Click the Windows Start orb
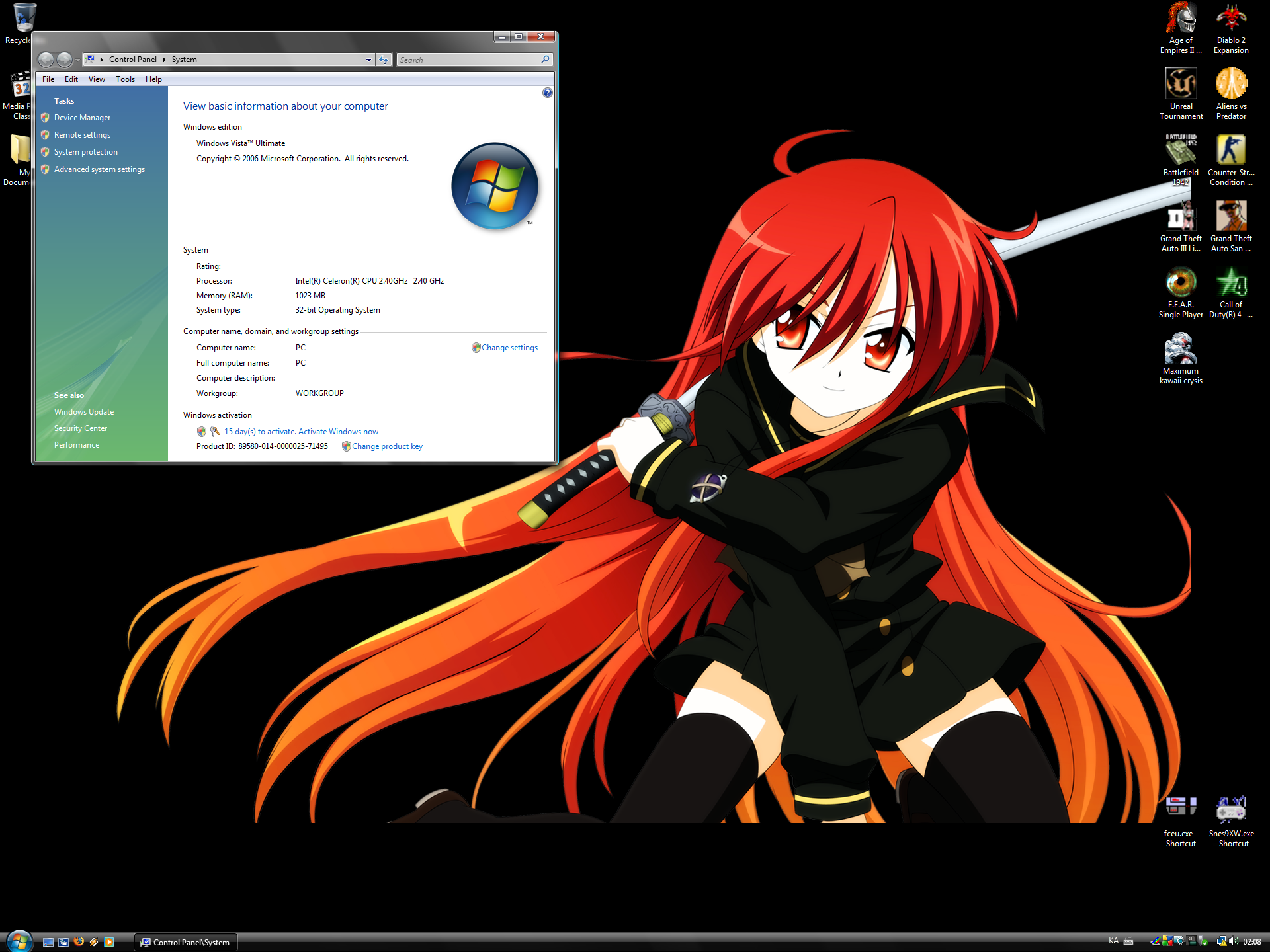The width and height of the screenshot is (1270, 952). click(19, 941)
